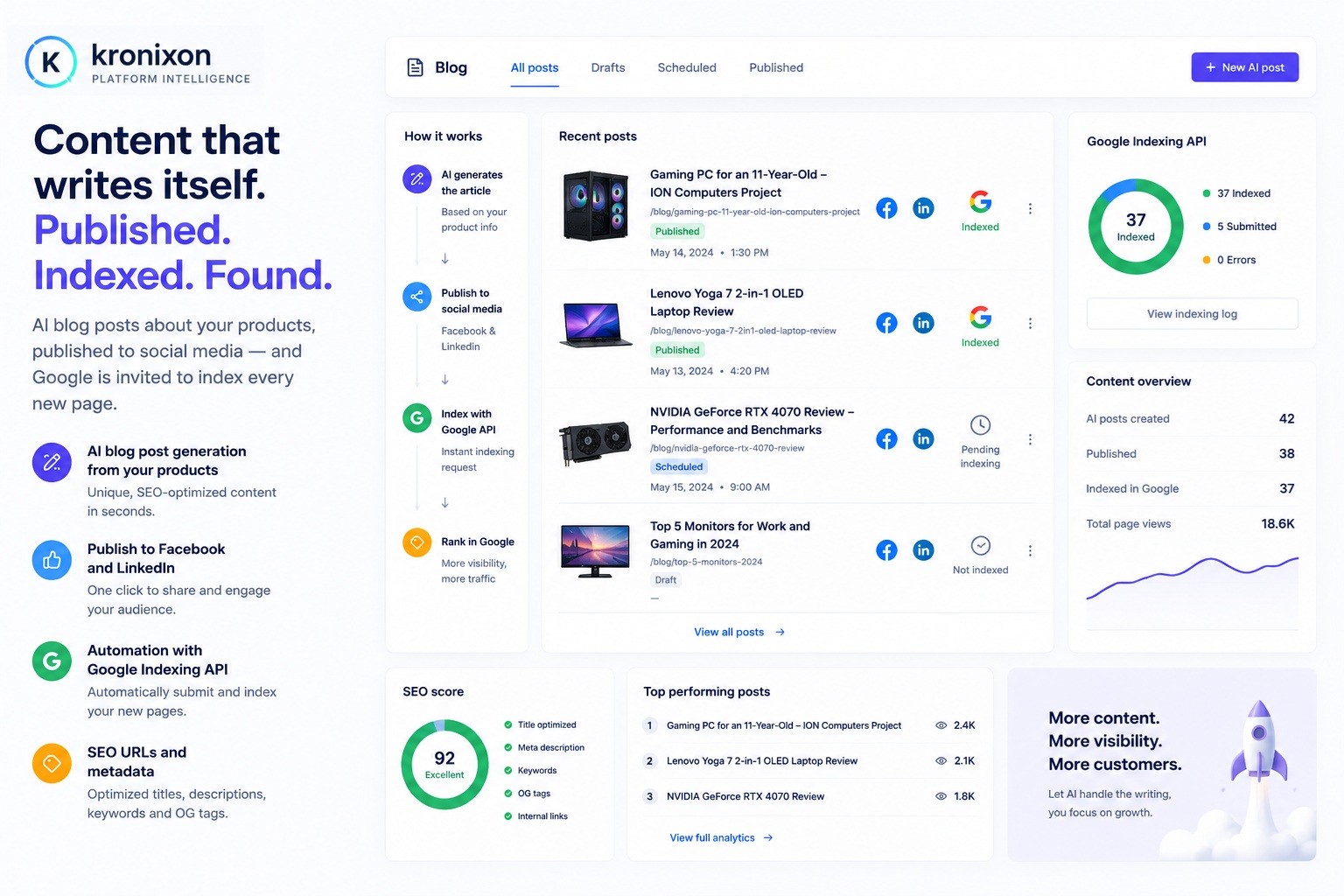The width and height of the screenshot is (1344, 896).
Task: Open more options for Top 5 Monitors post
Action: click(x=1030, y=550)
